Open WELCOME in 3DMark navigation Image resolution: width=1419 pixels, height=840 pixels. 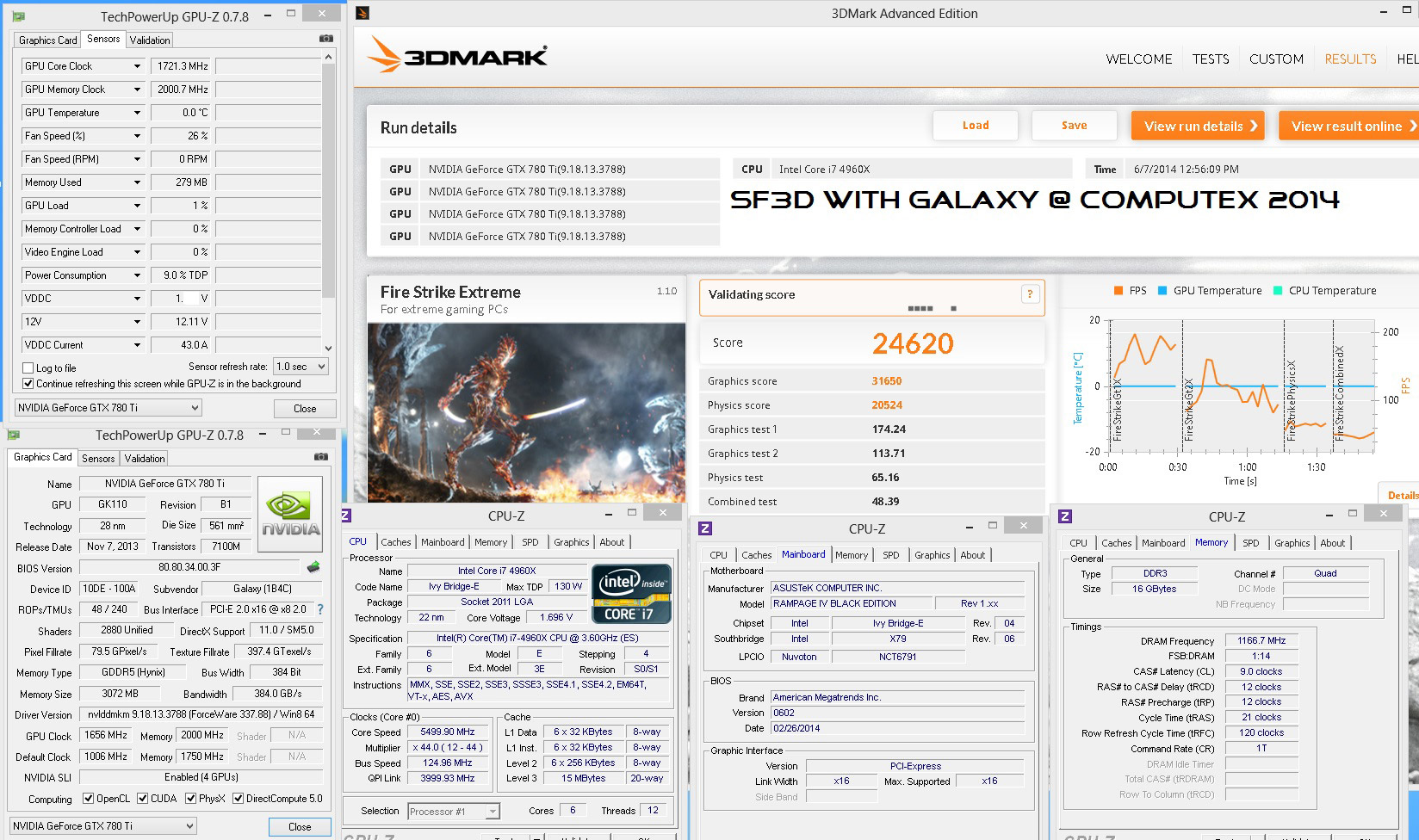1139,59
